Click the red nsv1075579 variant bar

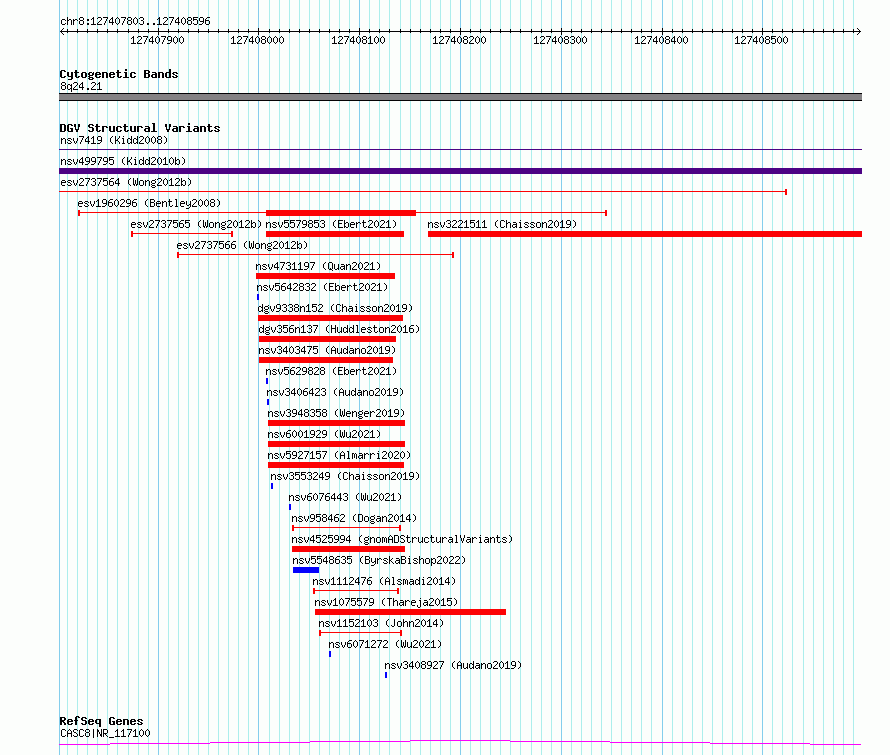click(410, 612)
